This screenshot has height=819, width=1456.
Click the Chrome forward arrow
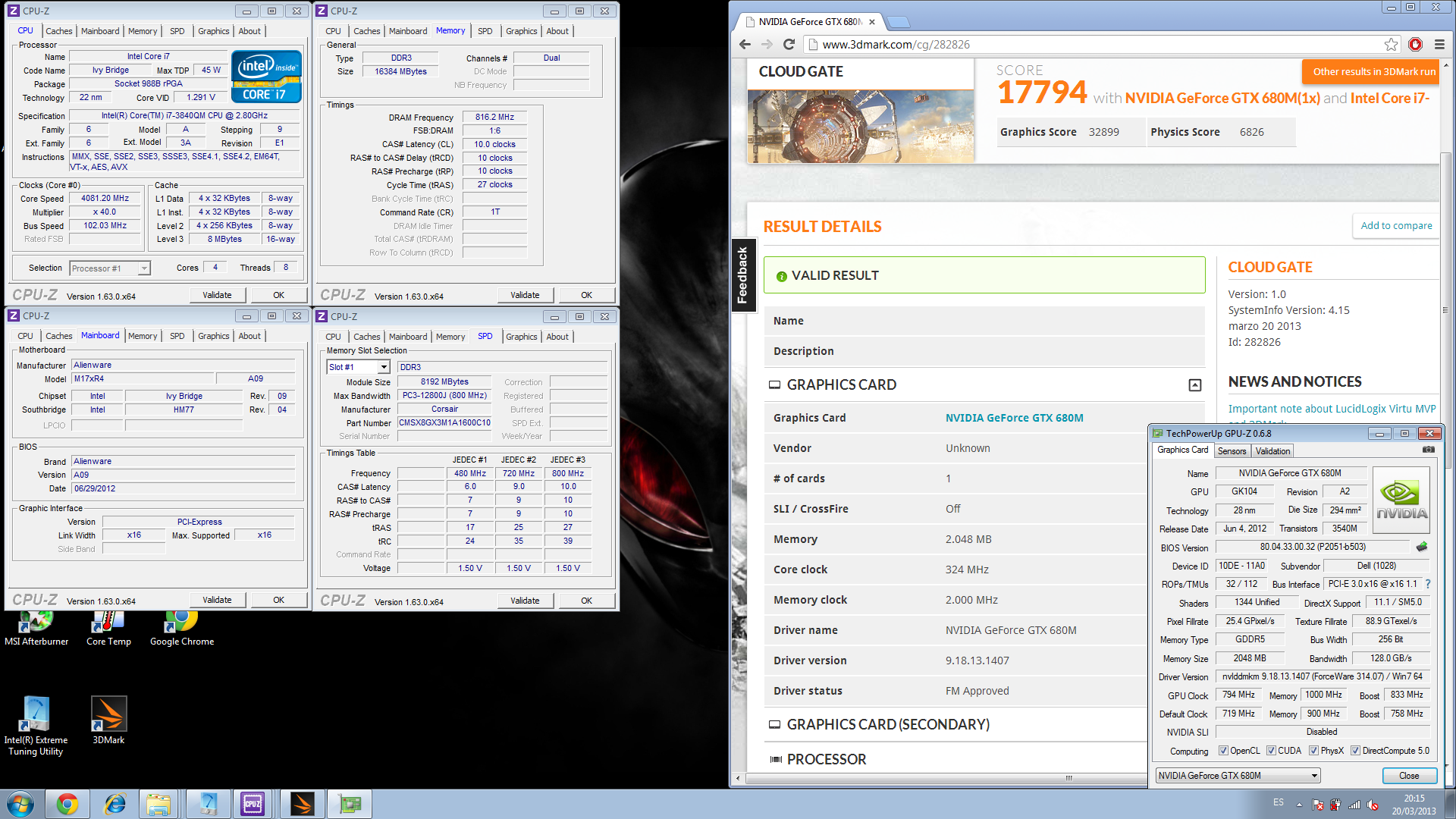coord(767,45)
